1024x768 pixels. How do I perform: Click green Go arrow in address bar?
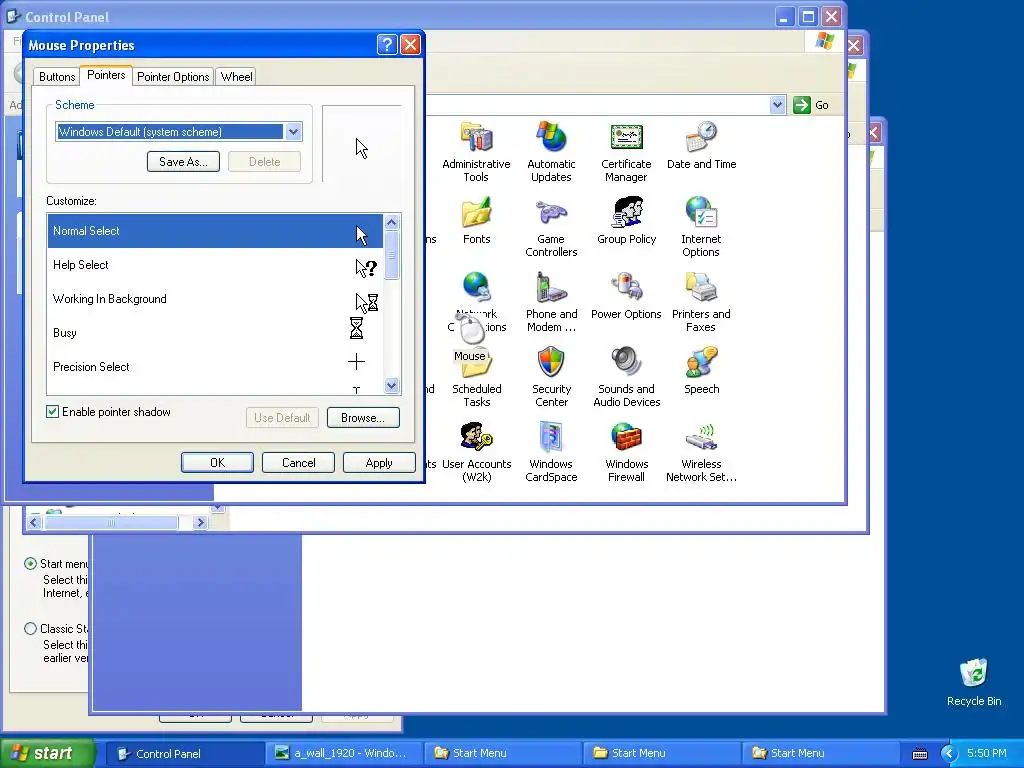801,104
